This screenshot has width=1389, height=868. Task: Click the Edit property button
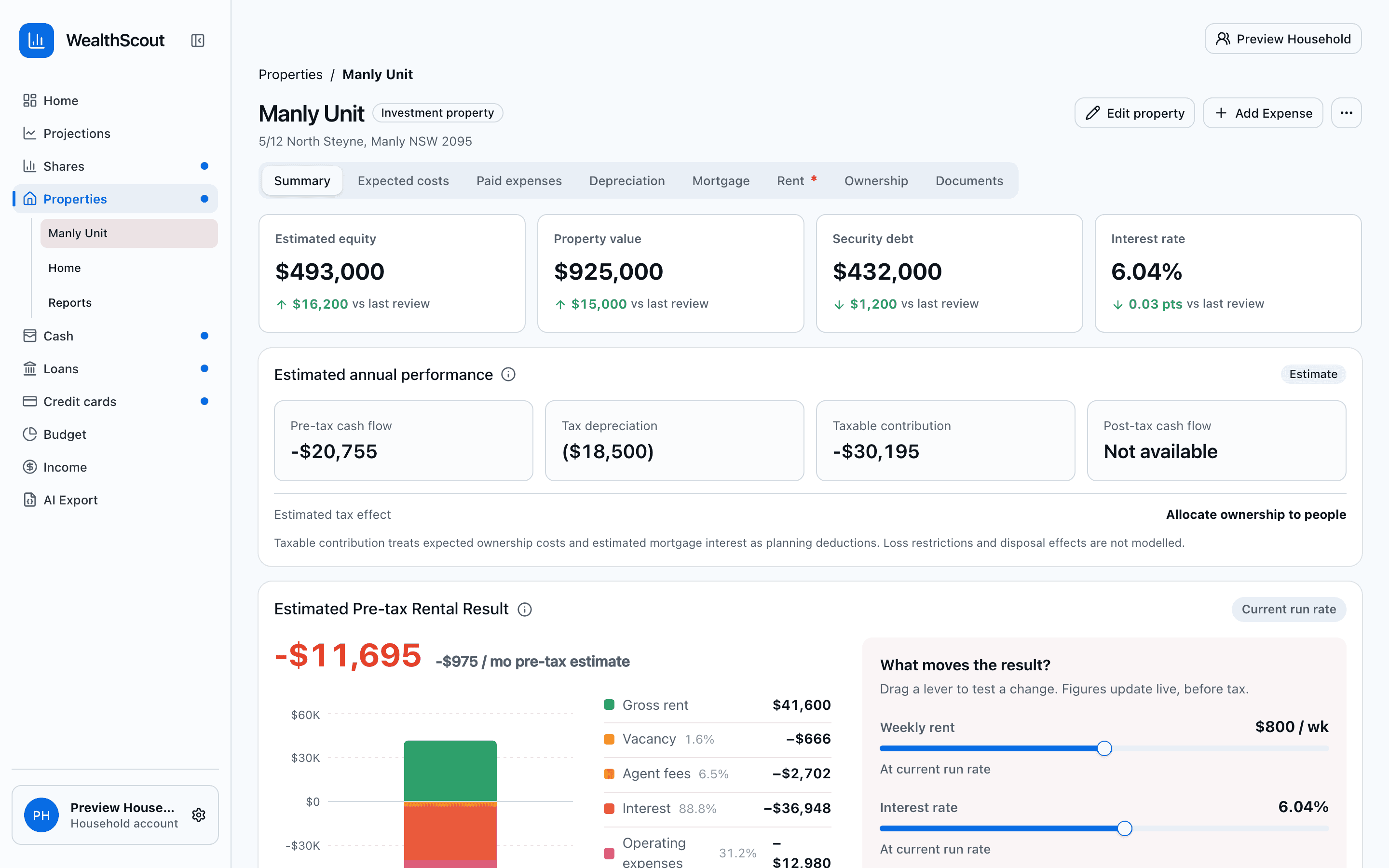[1134, 113]
